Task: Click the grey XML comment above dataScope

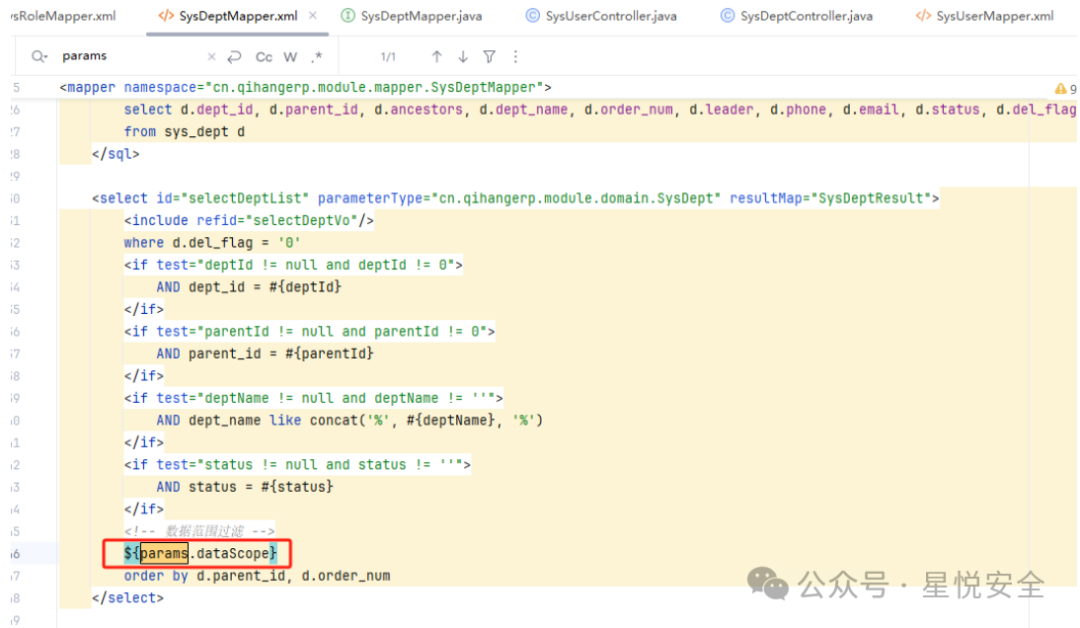Action: pos(199,531)
